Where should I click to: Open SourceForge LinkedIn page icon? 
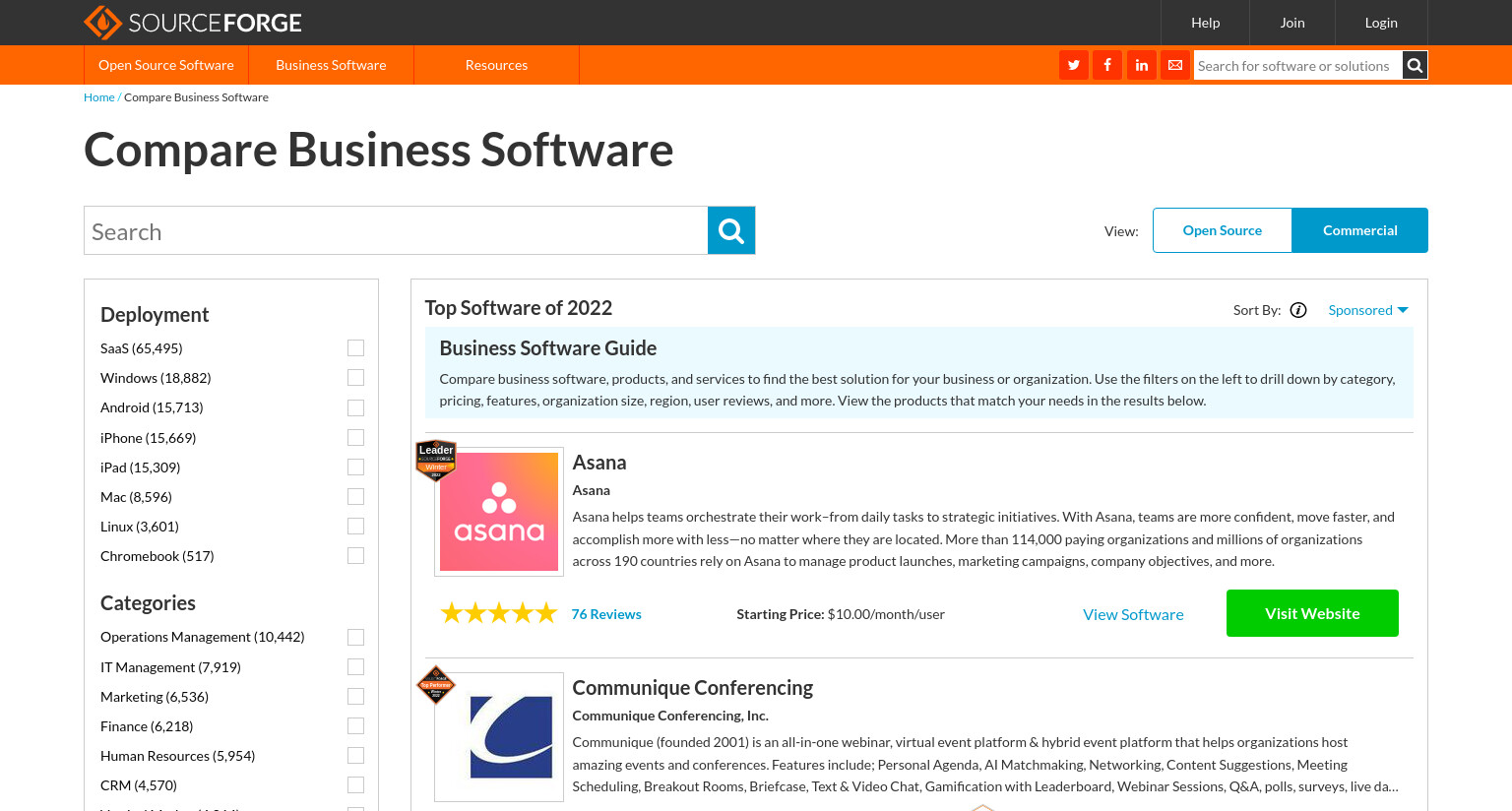(1142, 65)
